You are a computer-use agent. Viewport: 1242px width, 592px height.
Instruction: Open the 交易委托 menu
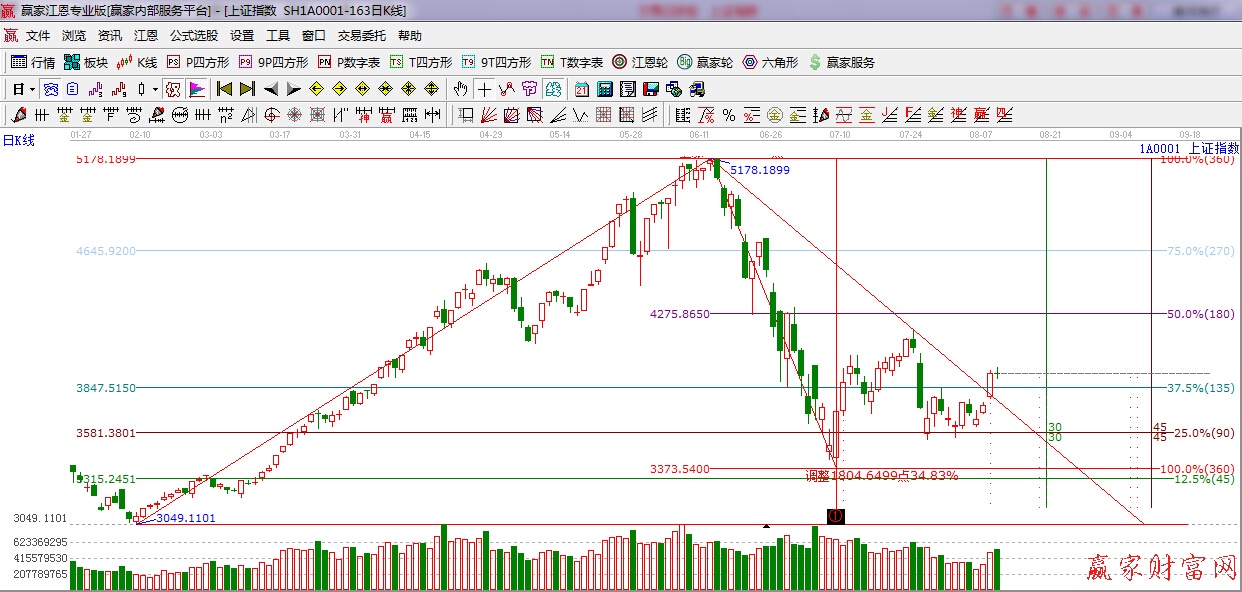[361, 36]
